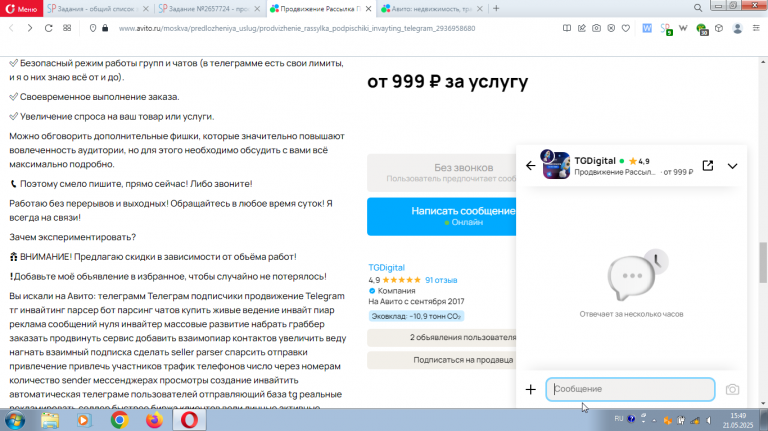Collapse the chat with the chevron
The width and height of the screenshot is (768, 431).
click(732, 166)
